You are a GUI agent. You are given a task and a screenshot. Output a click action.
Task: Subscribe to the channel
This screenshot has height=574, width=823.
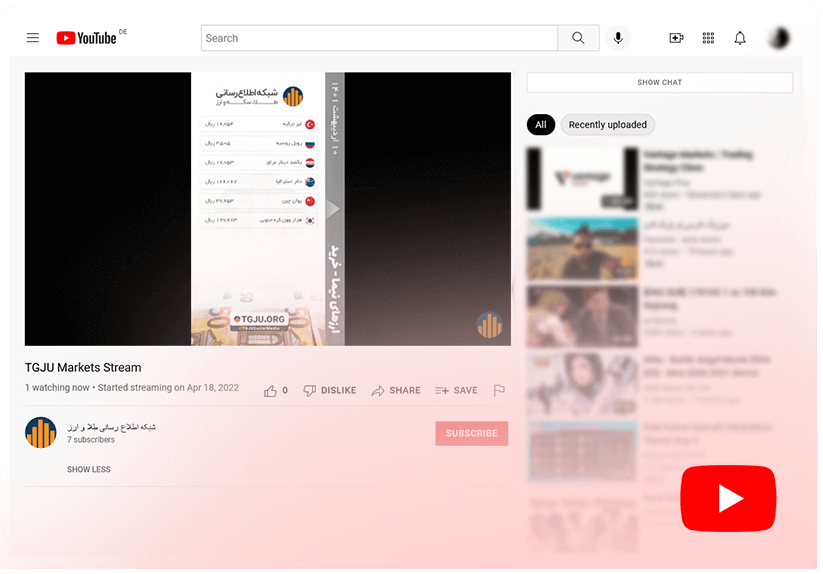click(x=471, y=434)
